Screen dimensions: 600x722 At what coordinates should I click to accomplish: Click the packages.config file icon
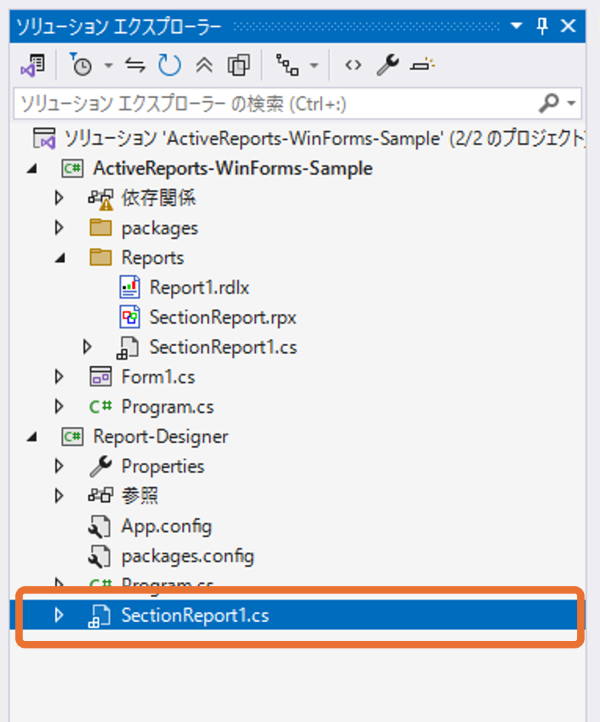pyautogui.click(x=99, y=556)
